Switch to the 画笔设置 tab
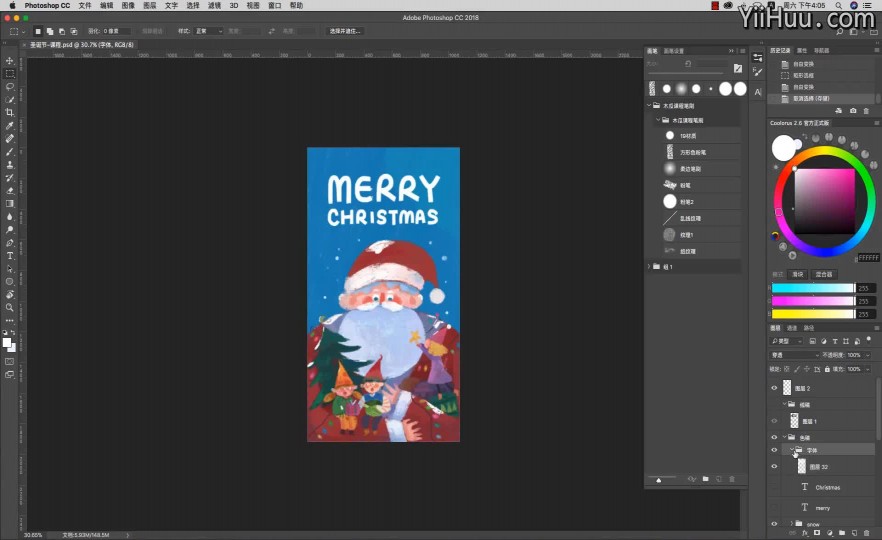The height and width of the screenshot is (540, 882). coord(673,51)
